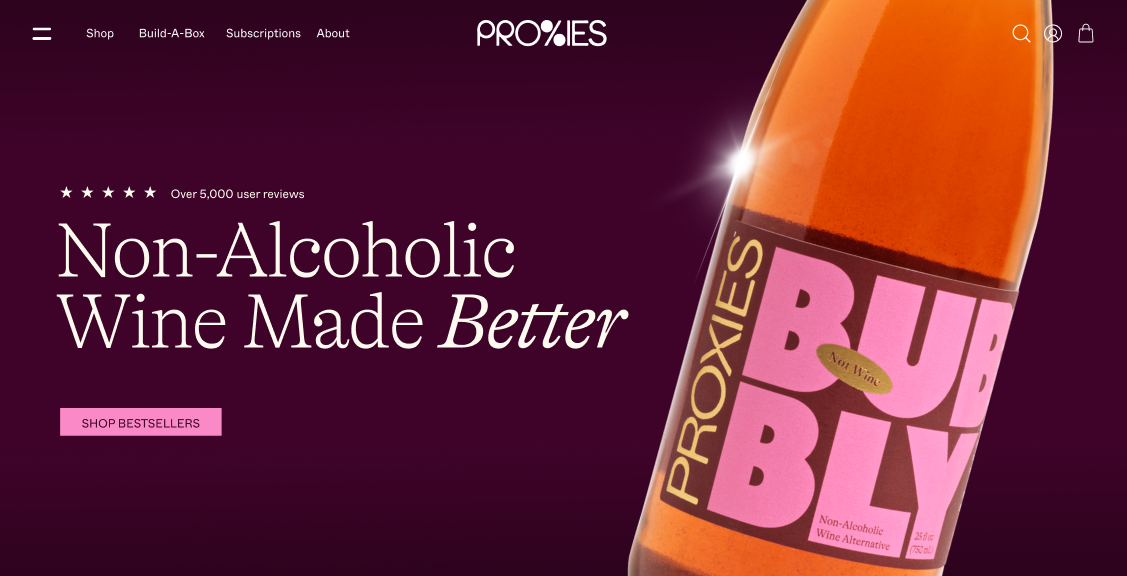Click 'Non-Alcoholic Wine Alternative' label text

(x=853, y=533)
